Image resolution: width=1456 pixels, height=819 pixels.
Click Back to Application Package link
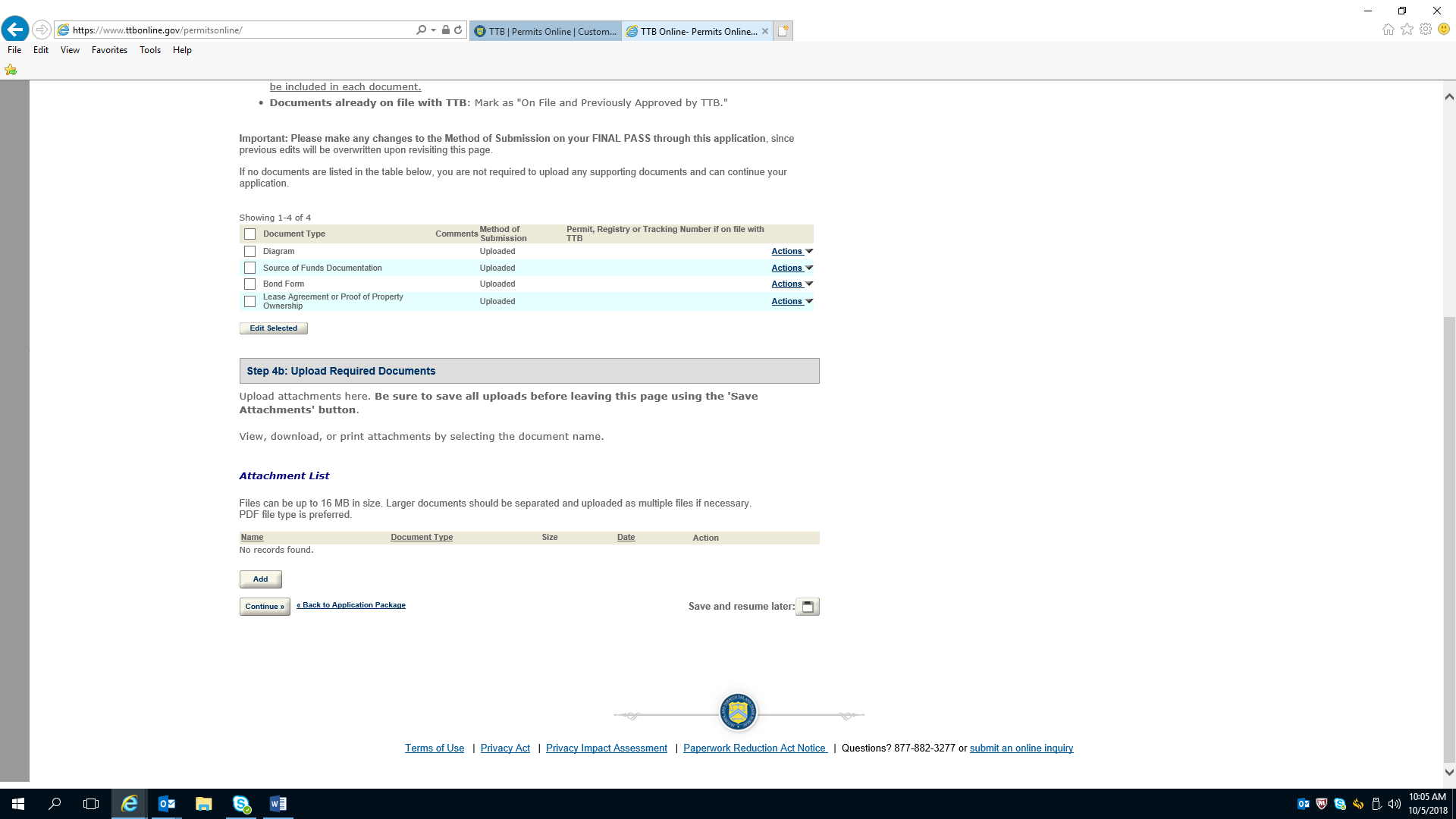pos(351,605)
